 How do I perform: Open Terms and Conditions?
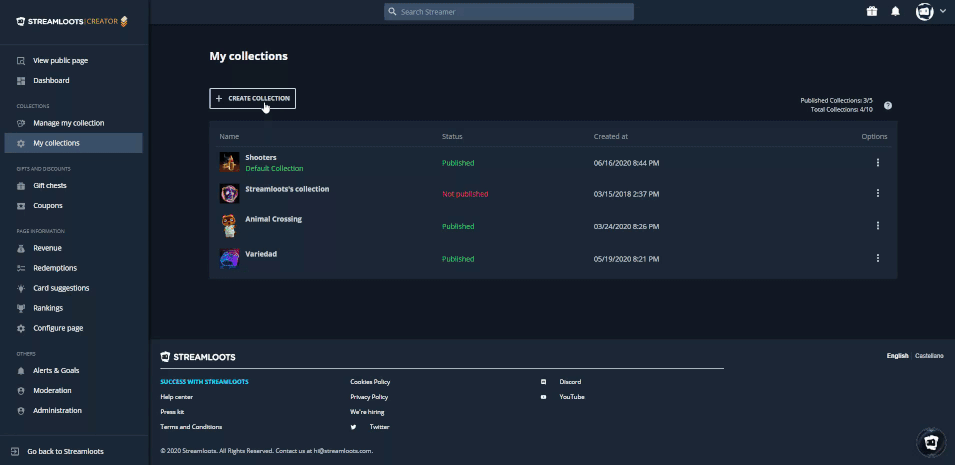tap(191, 427)
